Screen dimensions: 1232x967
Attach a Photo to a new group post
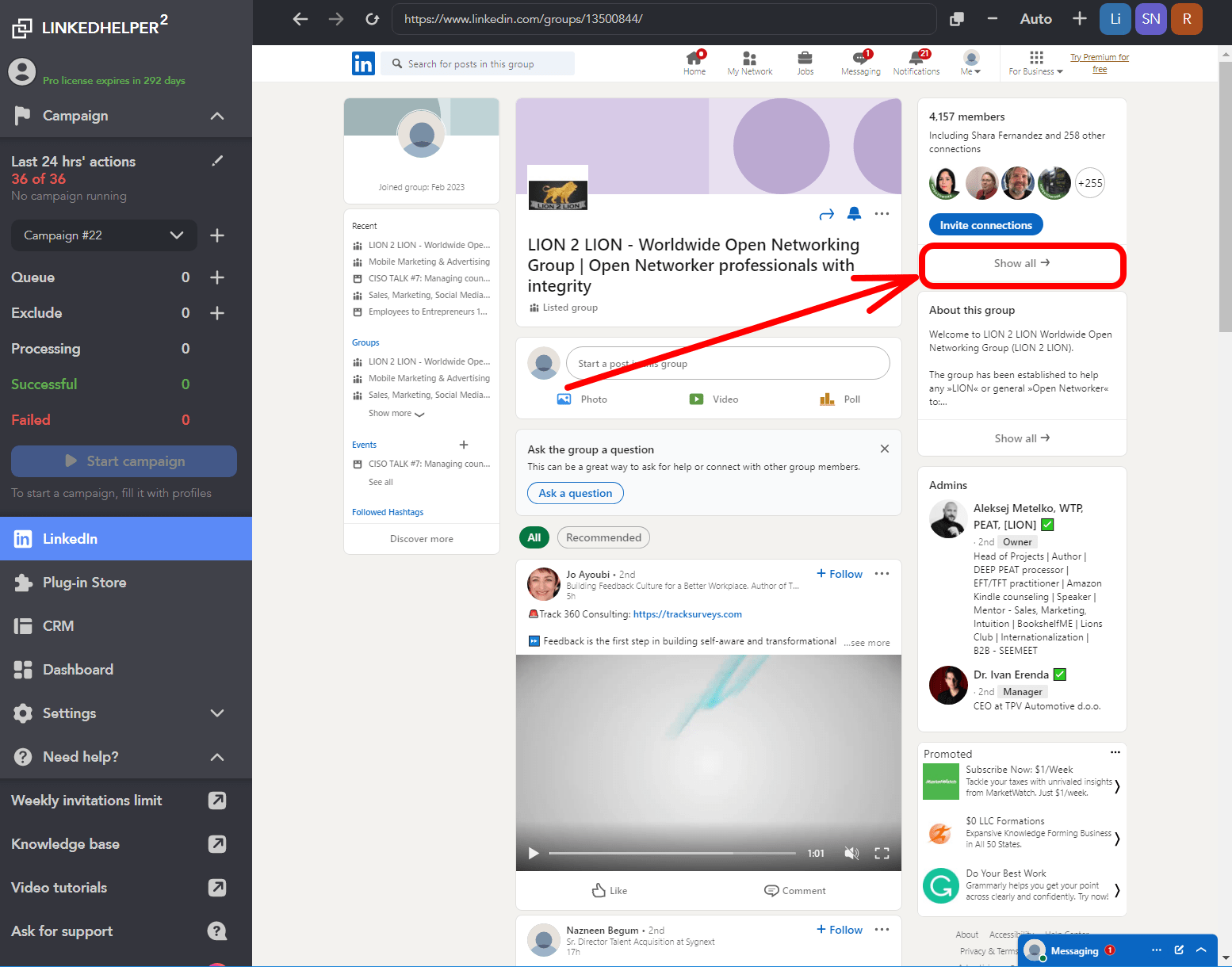pos(582,399)
